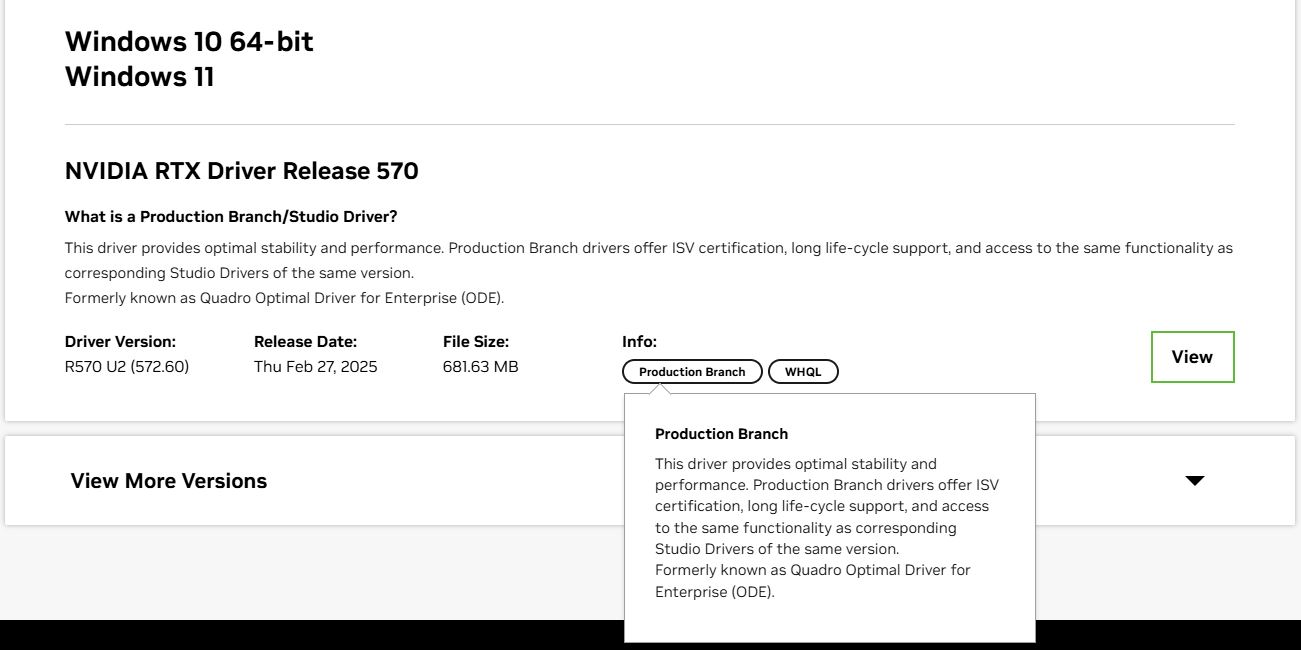The height and width of the screenshot is (650, 1301).
Task: Click the Production Branch tooltip title
Action: coord(721,434)
